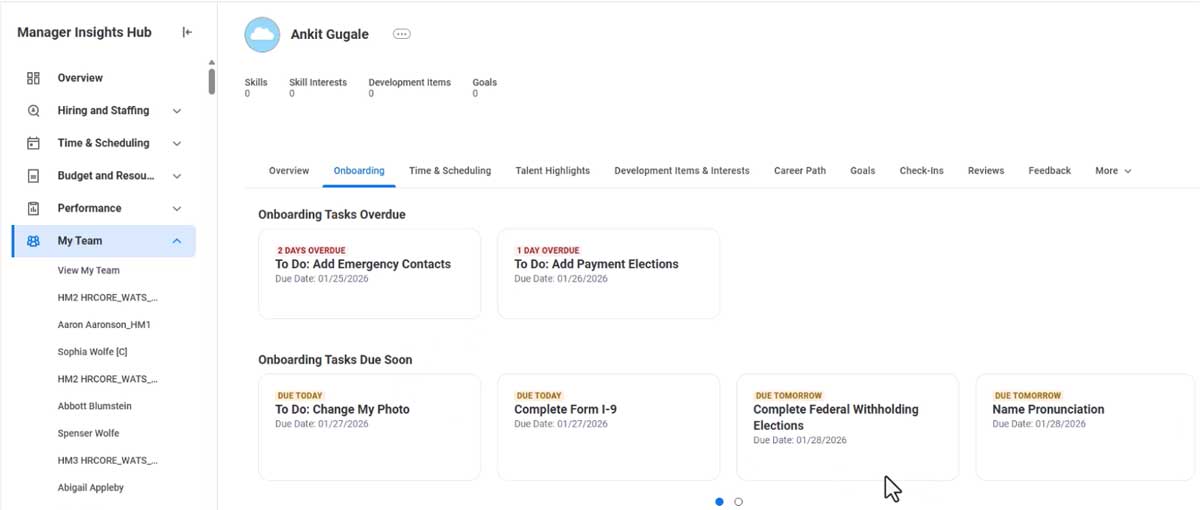The width and height of the screenshot is (1200, 510).
Task: Expand the Hiring and Staffing section
Action: (x=177, y=111)
